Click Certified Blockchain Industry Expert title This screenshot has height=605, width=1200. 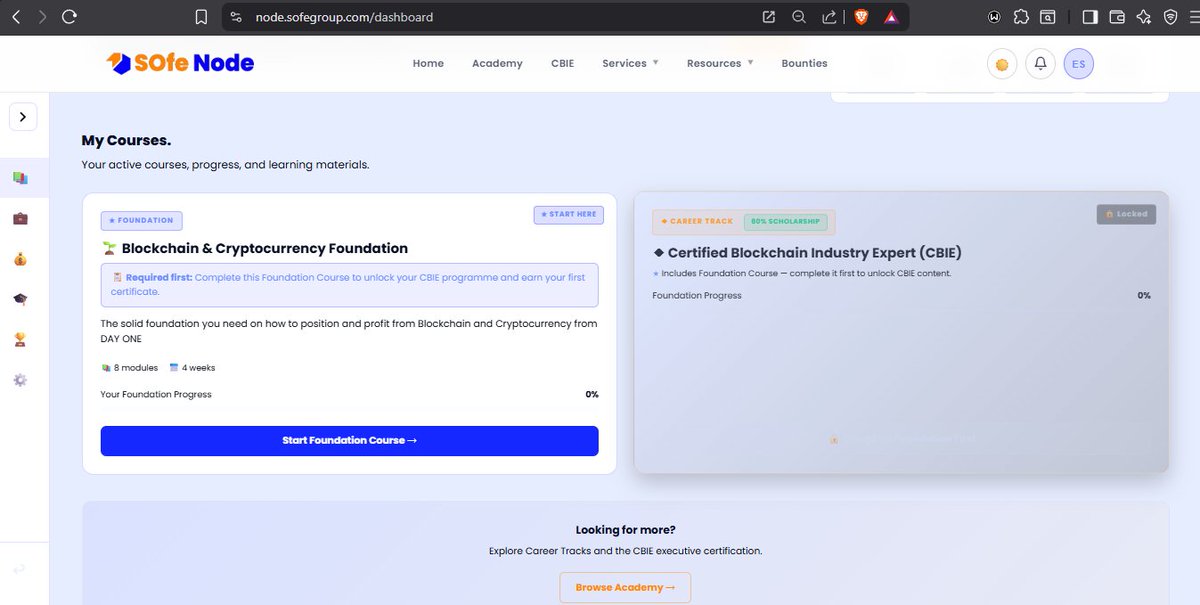click(807, 253)
